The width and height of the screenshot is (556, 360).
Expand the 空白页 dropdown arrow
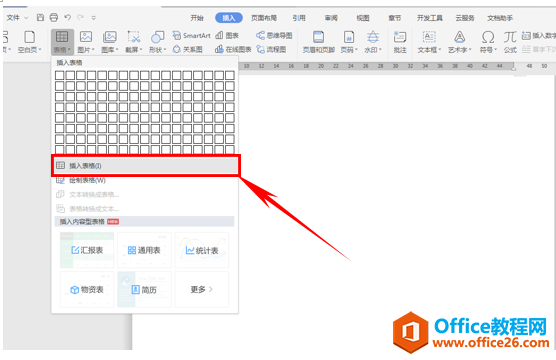(40, 50)
